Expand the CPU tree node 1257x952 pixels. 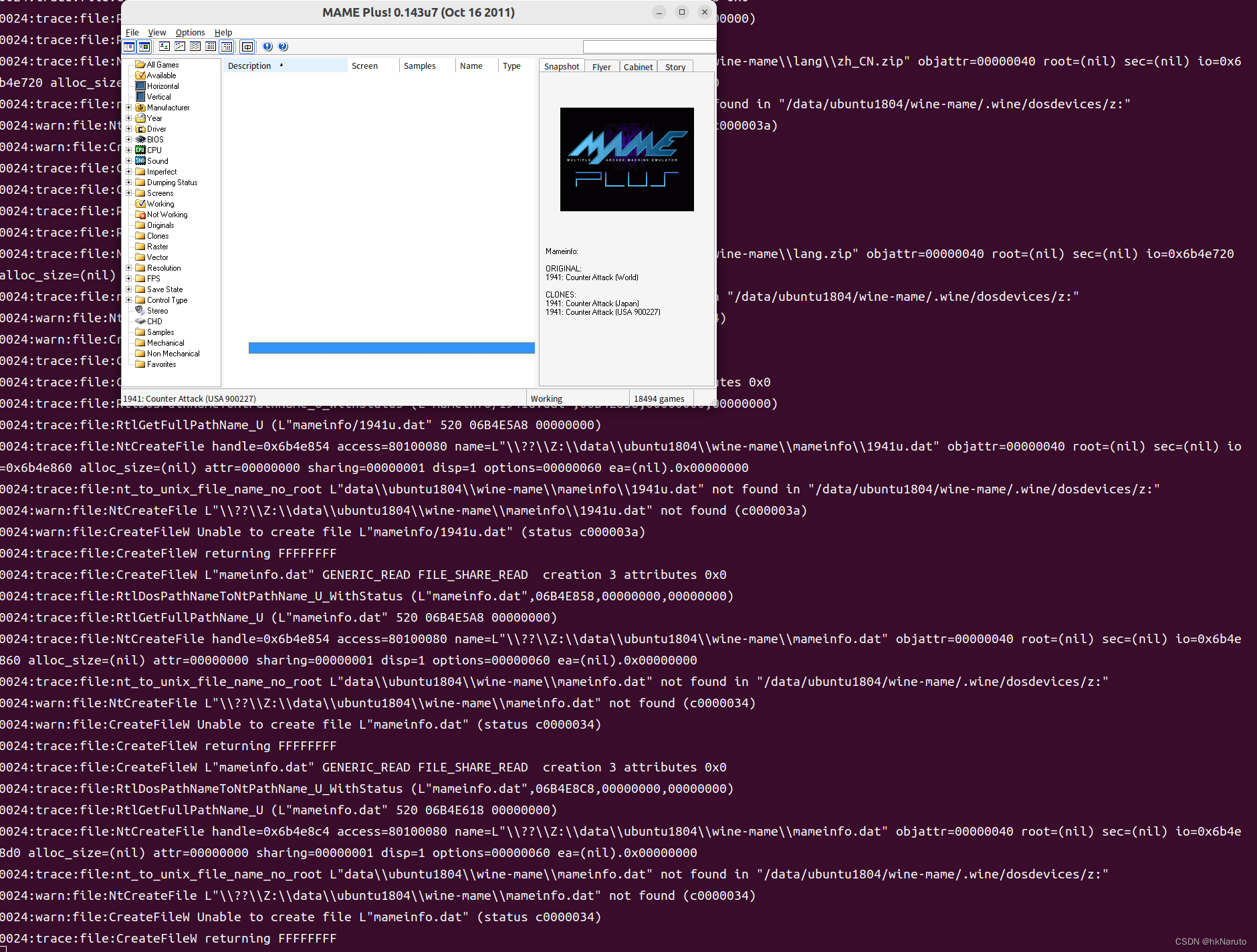pos(129,150)
